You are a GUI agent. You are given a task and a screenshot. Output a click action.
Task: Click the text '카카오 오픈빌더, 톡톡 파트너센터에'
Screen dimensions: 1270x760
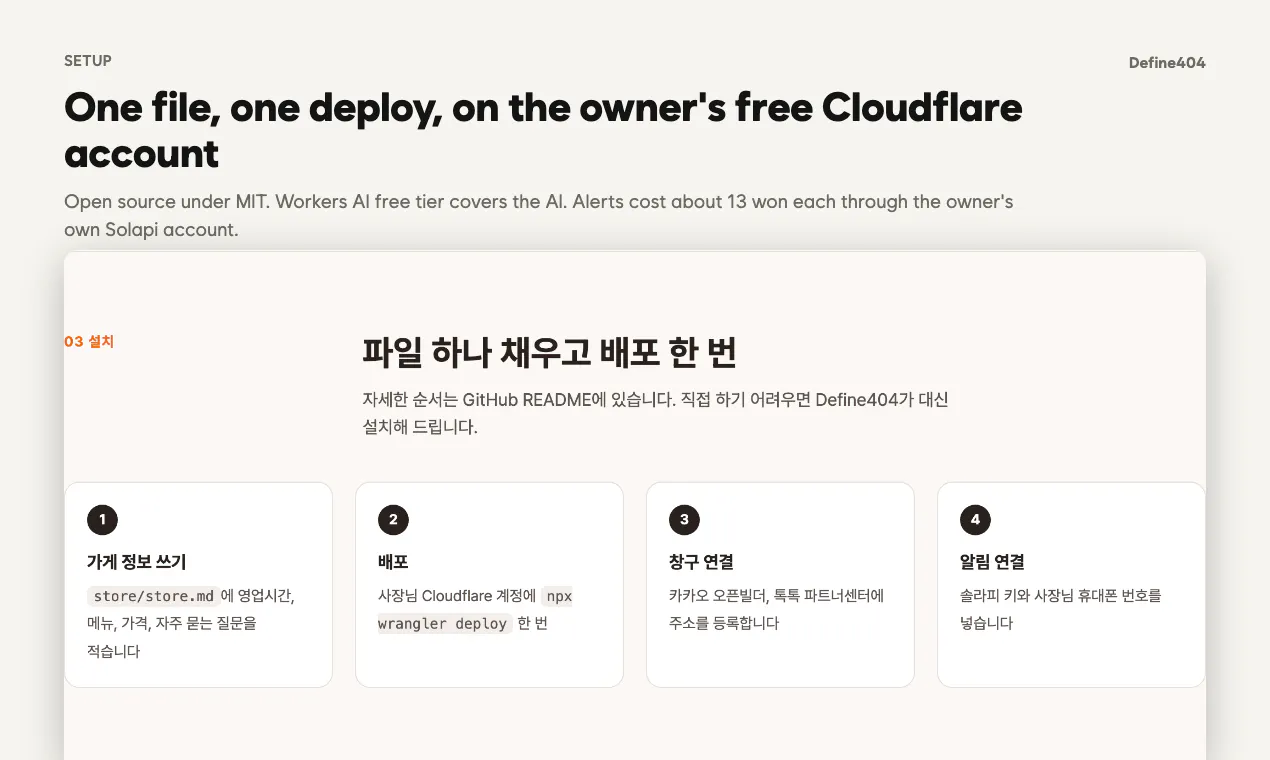[777, 596]
